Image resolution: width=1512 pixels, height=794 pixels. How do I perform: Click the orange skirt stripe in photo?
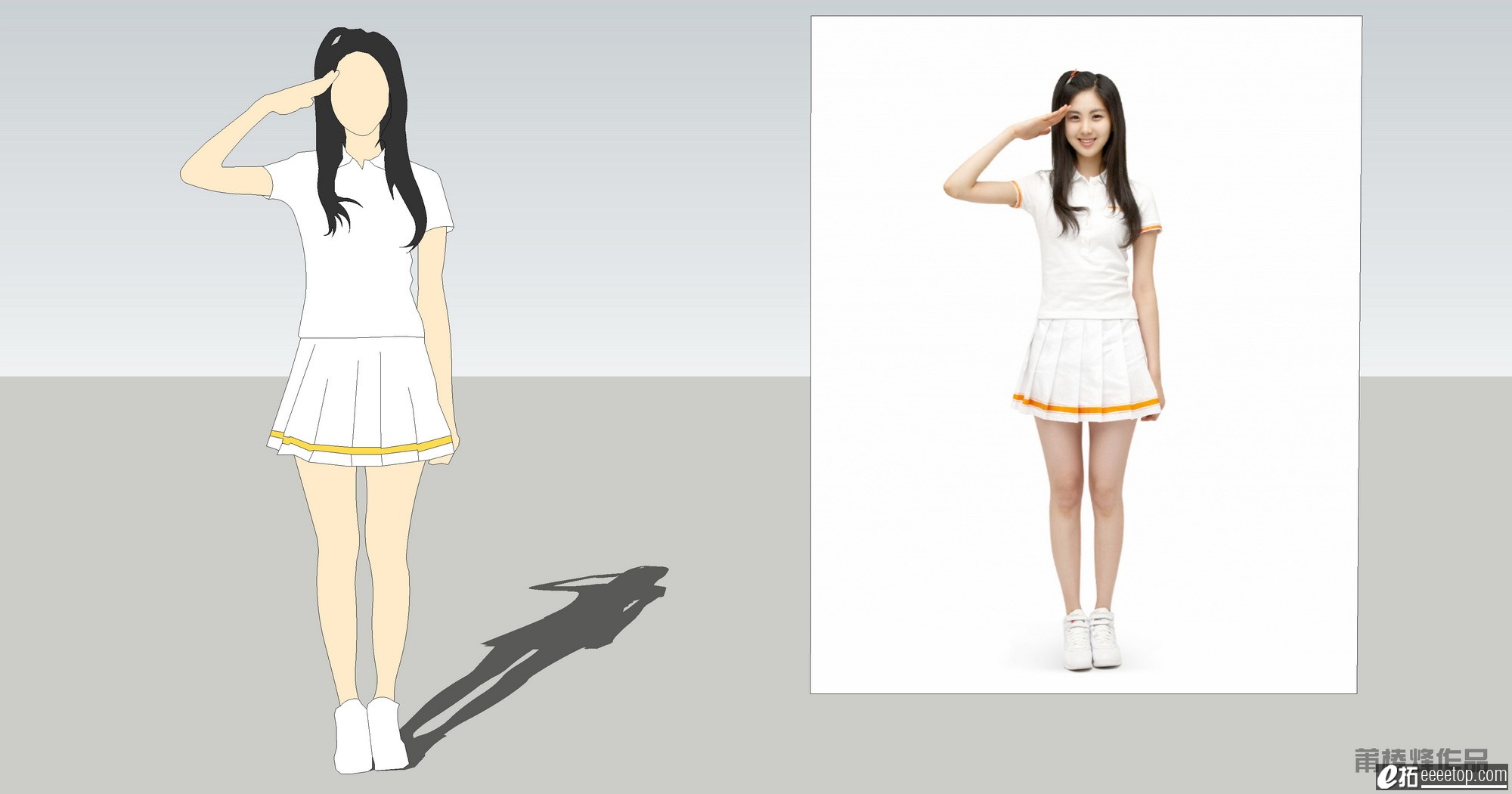[x=1086, y=404]
